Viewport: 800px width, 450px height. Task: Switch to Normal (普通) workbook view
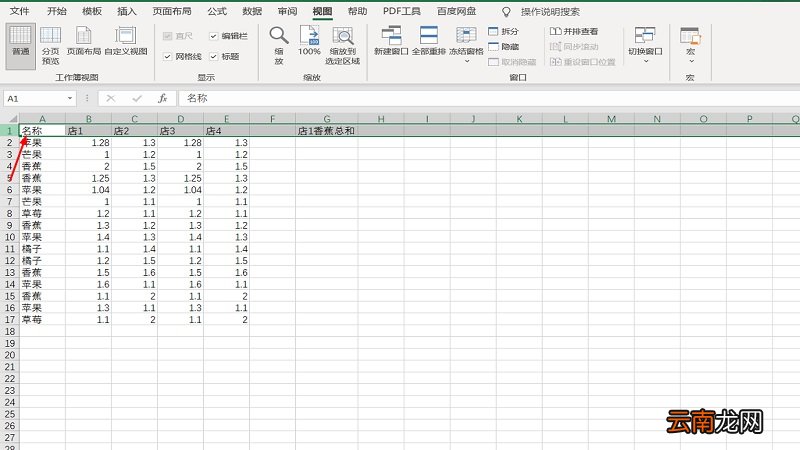20,46
